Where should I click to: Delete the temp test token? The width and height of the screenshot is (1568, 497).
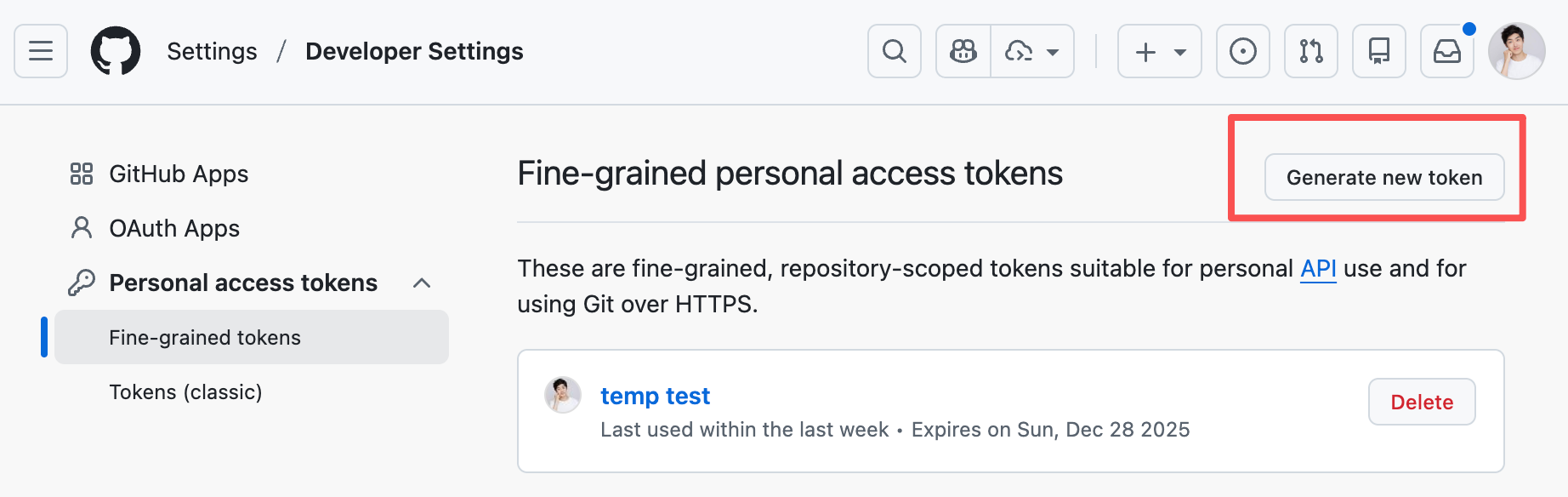tap(1421, 402)
